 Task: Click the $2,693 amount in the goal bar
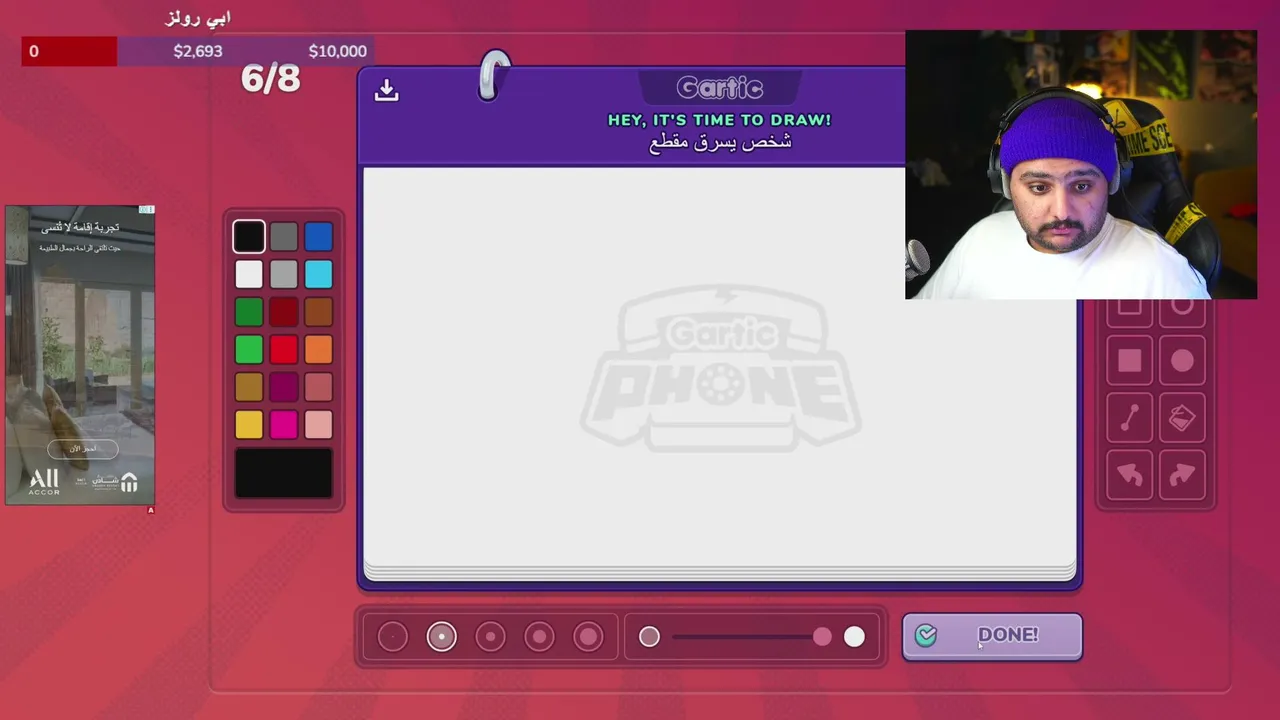point(198,51)
